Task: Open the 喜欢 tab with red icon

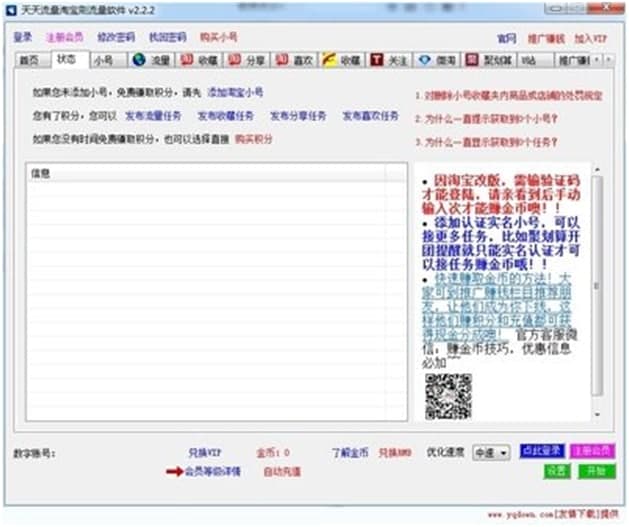Action: pos(294,60)
